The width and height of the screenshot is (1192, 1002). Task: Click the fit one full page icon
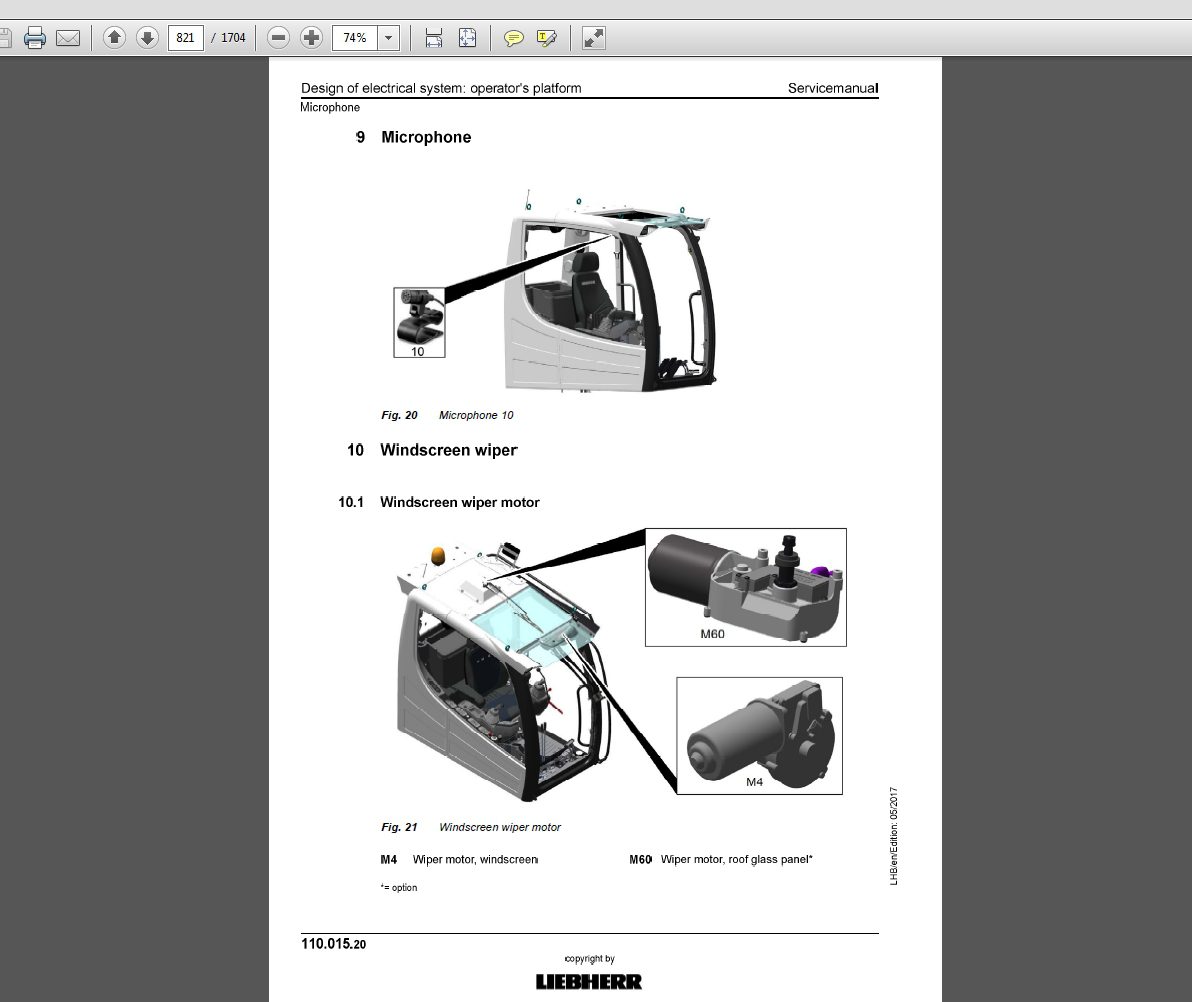[x=468, y=37]
